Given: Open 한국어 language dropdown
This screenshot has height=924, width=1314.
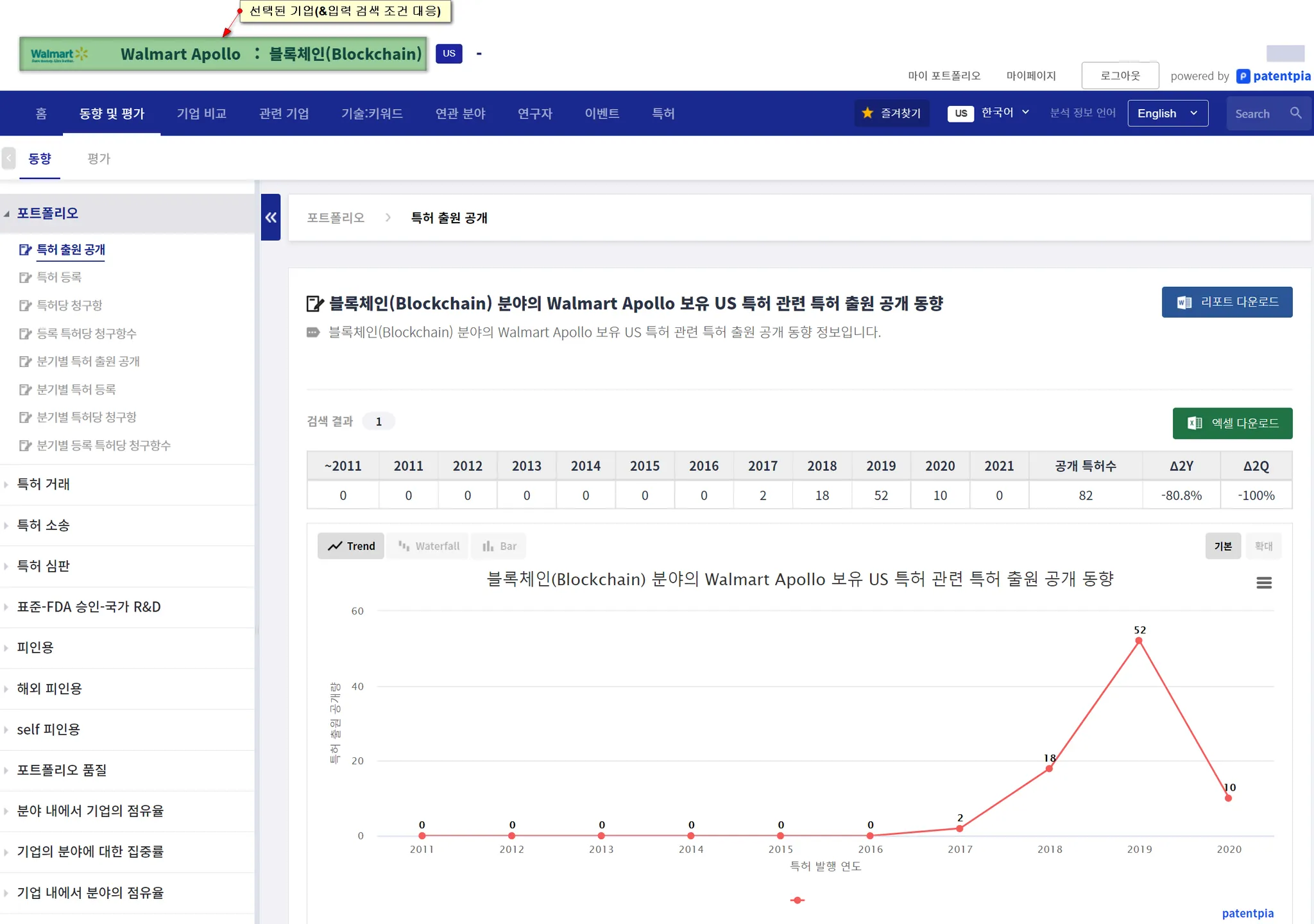Looking at the screenshot, I should click(x=1005, y=113).
